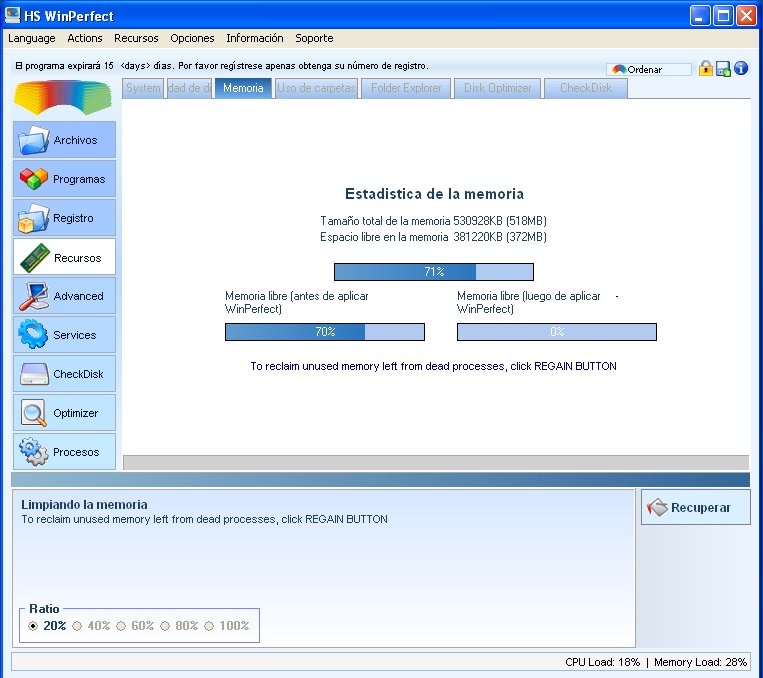
Task: Click the 0% after-WinPerfect bar
Action: [x=557, y=332]
